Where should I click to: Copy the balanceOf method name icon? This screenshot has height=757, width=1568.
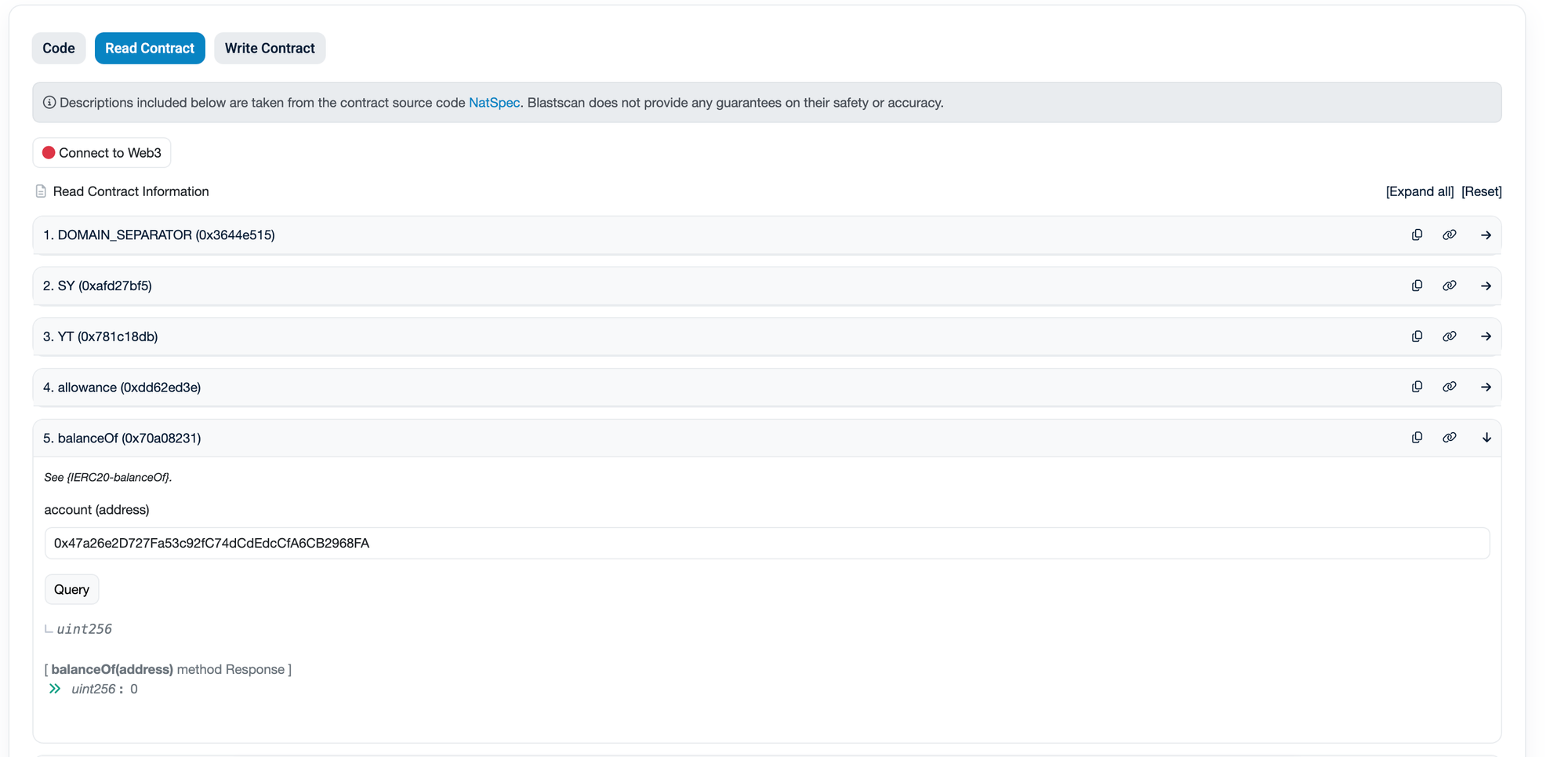click(x=1417, y=438)
